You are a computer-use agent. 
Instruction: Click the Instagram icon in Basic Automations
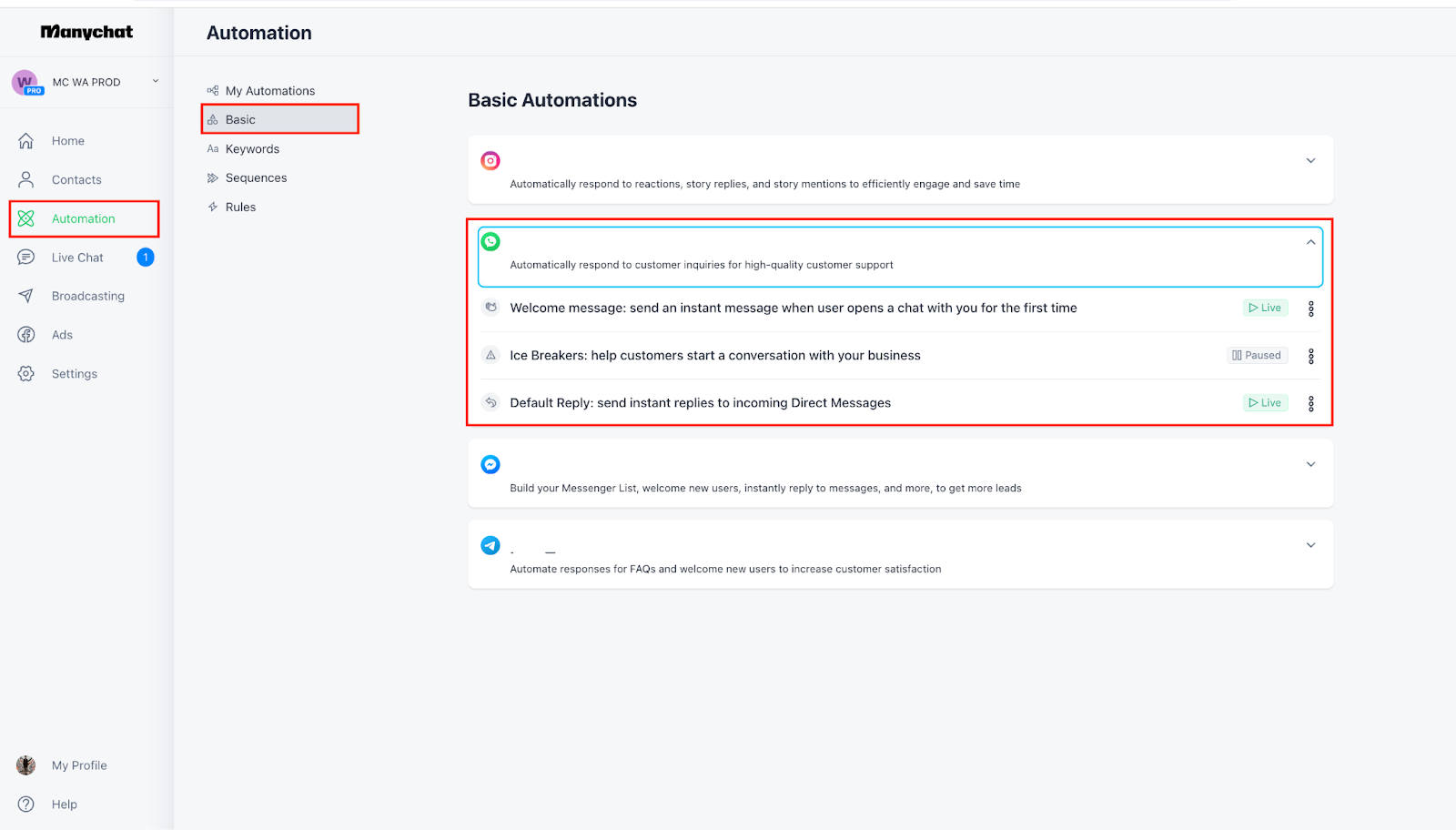click(x=490, y=161)
